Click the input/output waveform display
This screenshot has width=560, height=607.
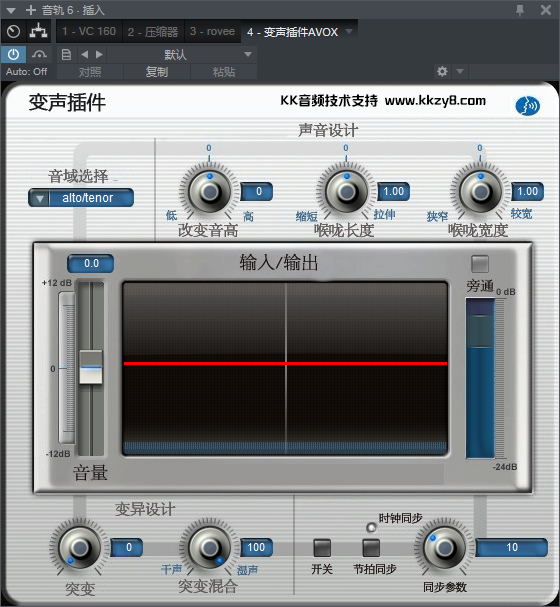285,369
